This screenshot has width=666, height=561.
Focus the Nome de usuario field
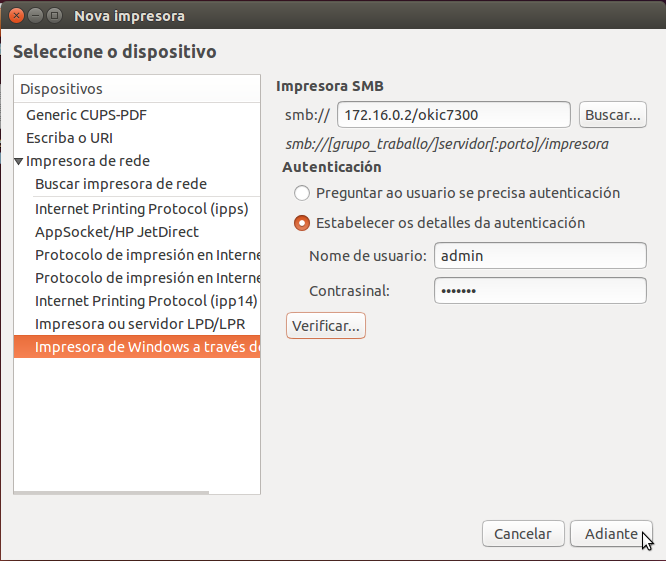click(x=540, y=256)
